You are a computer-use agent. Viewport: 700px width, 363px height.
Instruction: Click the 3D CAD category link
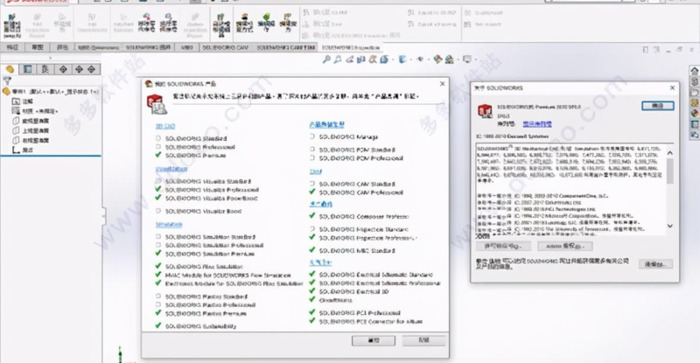[165, 126]
